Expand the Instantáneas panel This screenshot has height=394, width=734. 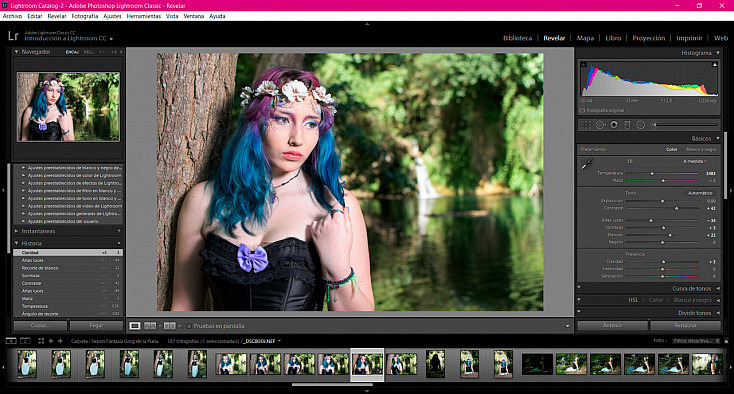click(16, 231)
